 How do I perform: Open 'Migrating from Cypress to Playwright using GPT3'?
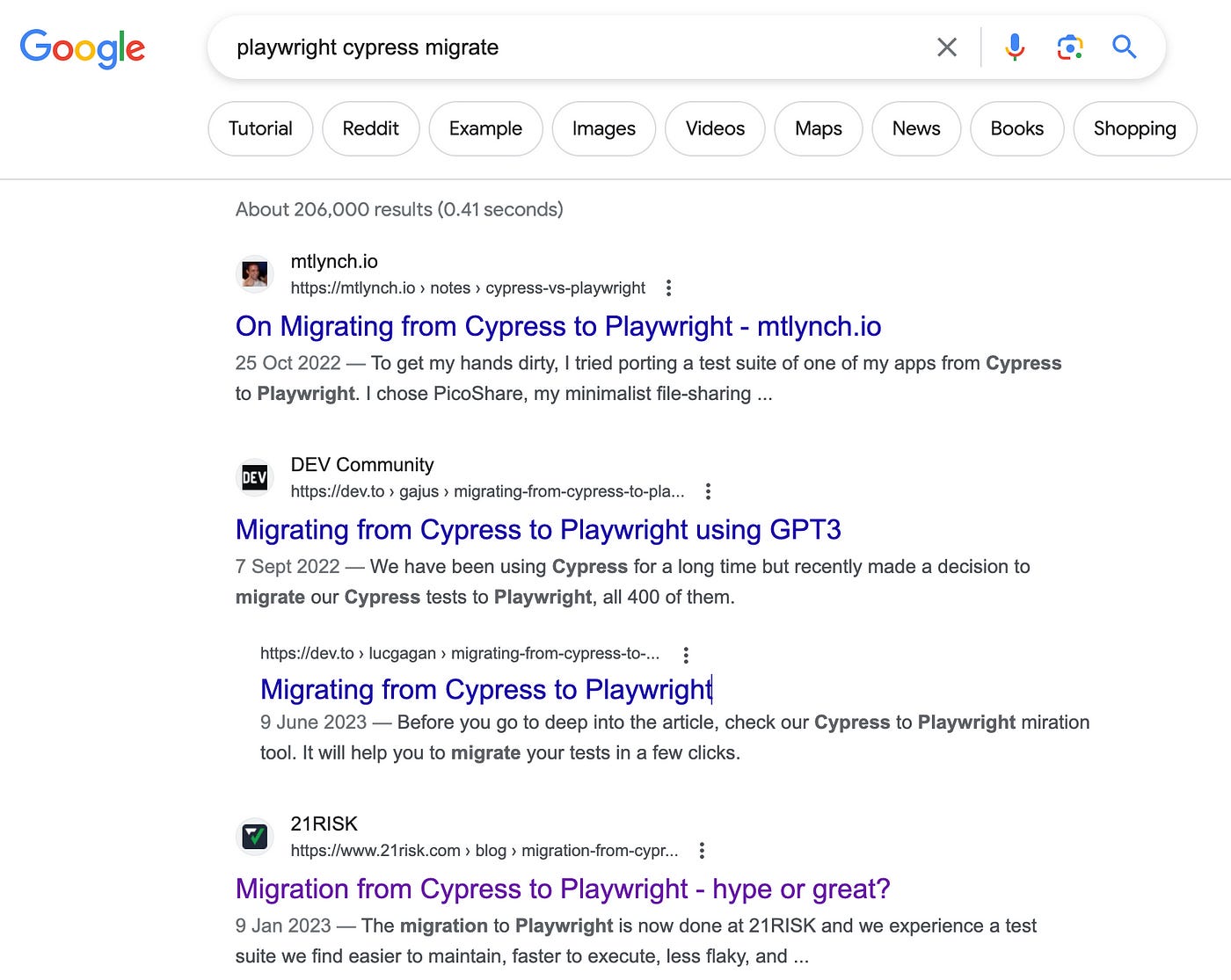[x=538, y=530]
